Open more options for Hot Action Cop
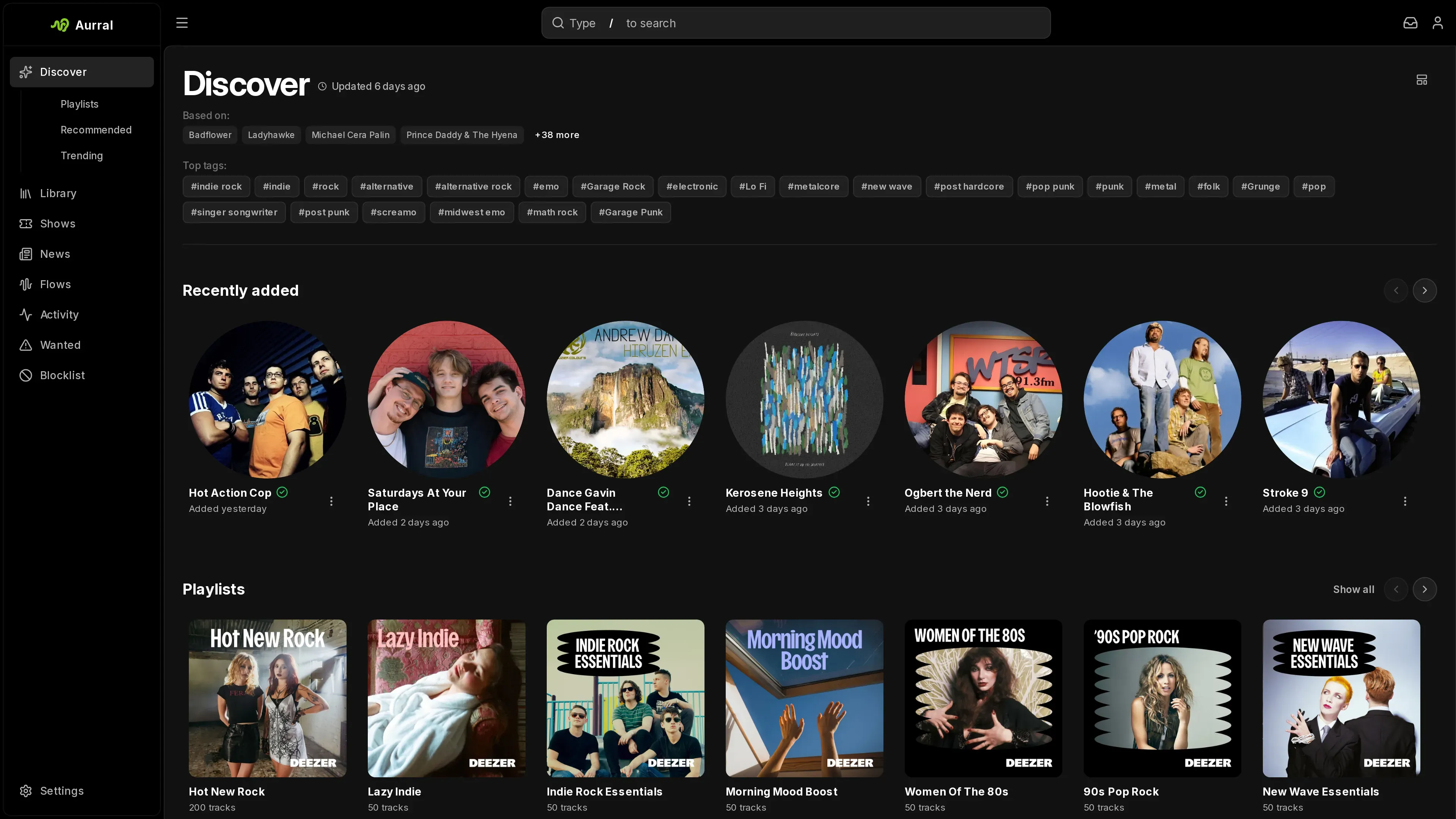1456x819 pixels. tap(331, 501)
